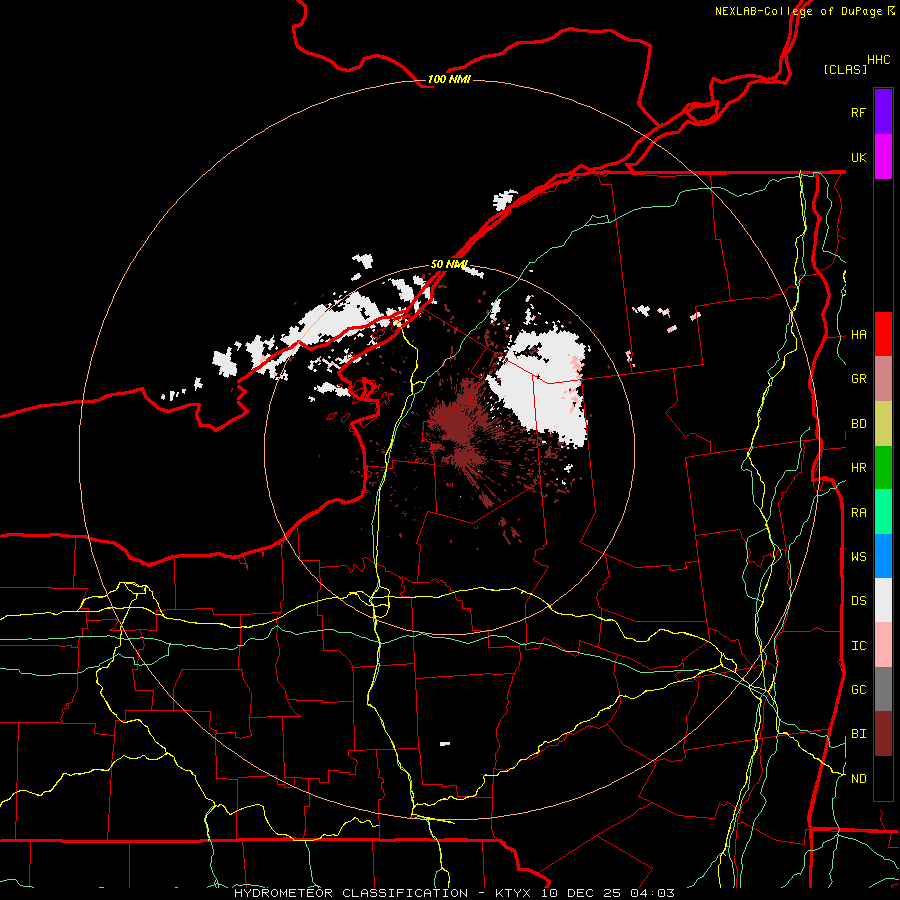Click the UK magenta legend swatch
Viewport: 900px width, 900px height.
(883, 157)
